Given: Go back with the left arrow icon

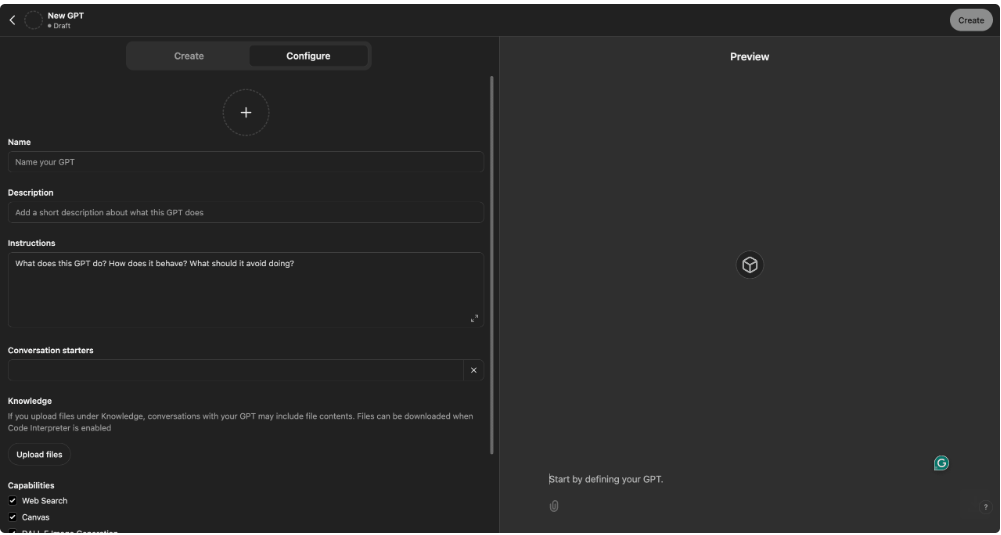Looking at the screenshot, I should 12,20.
